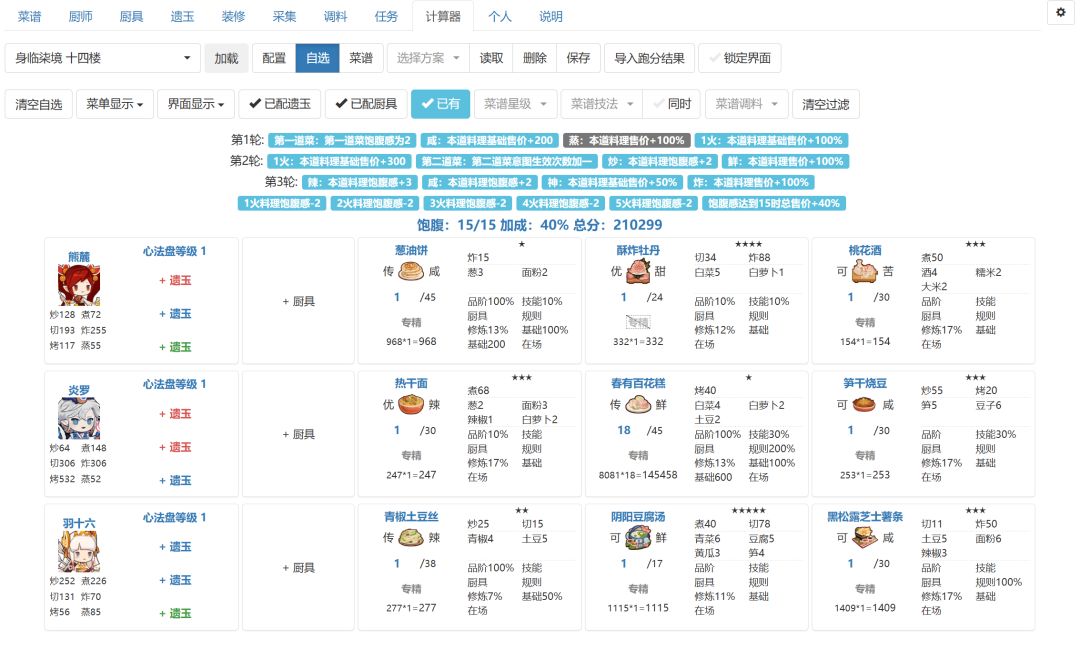Click 清空自选 button
This screenshot has width=1080, height=670.
coord(39,104)
